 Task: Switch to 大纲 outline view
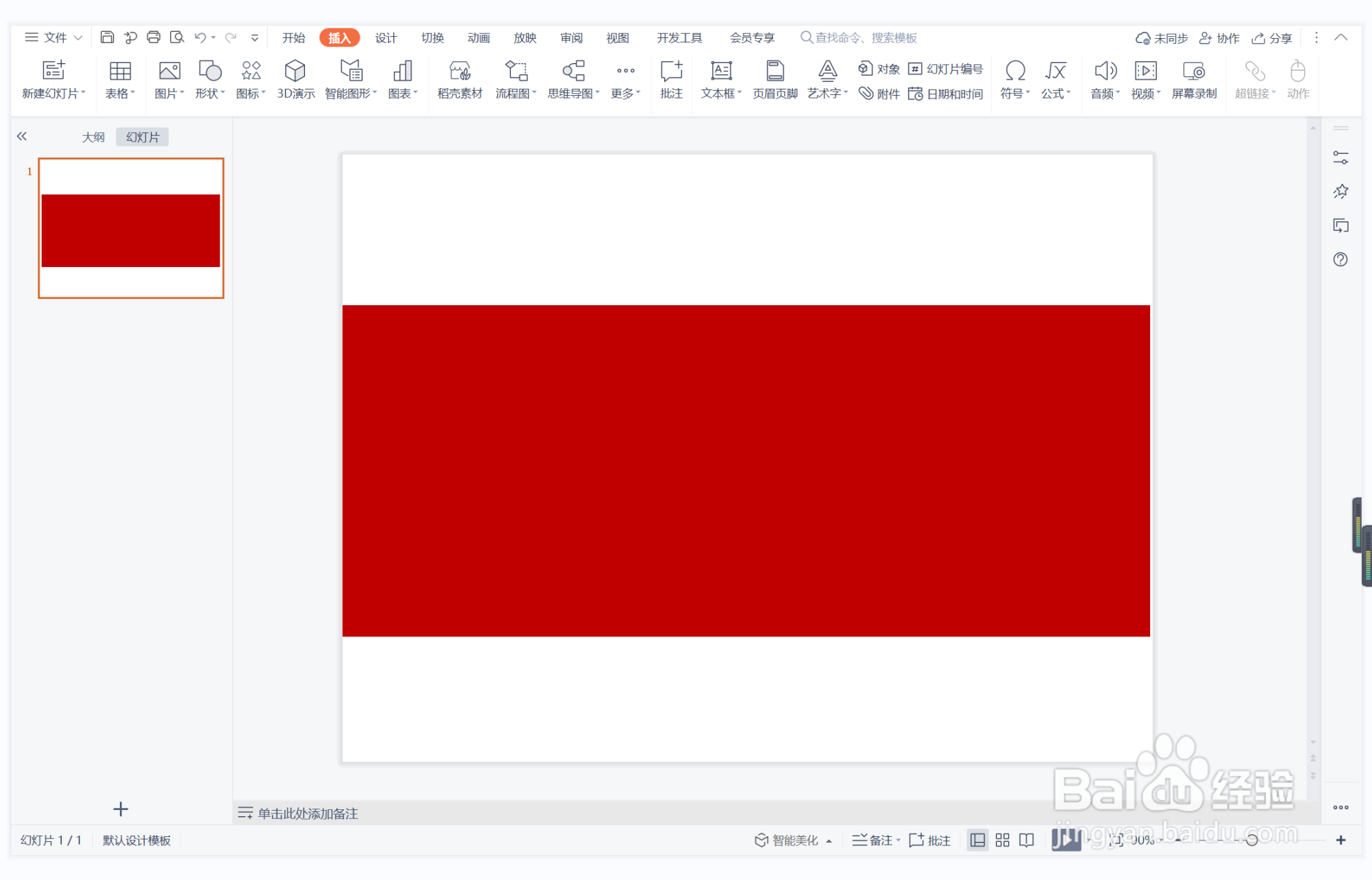[x=93, y=137]
